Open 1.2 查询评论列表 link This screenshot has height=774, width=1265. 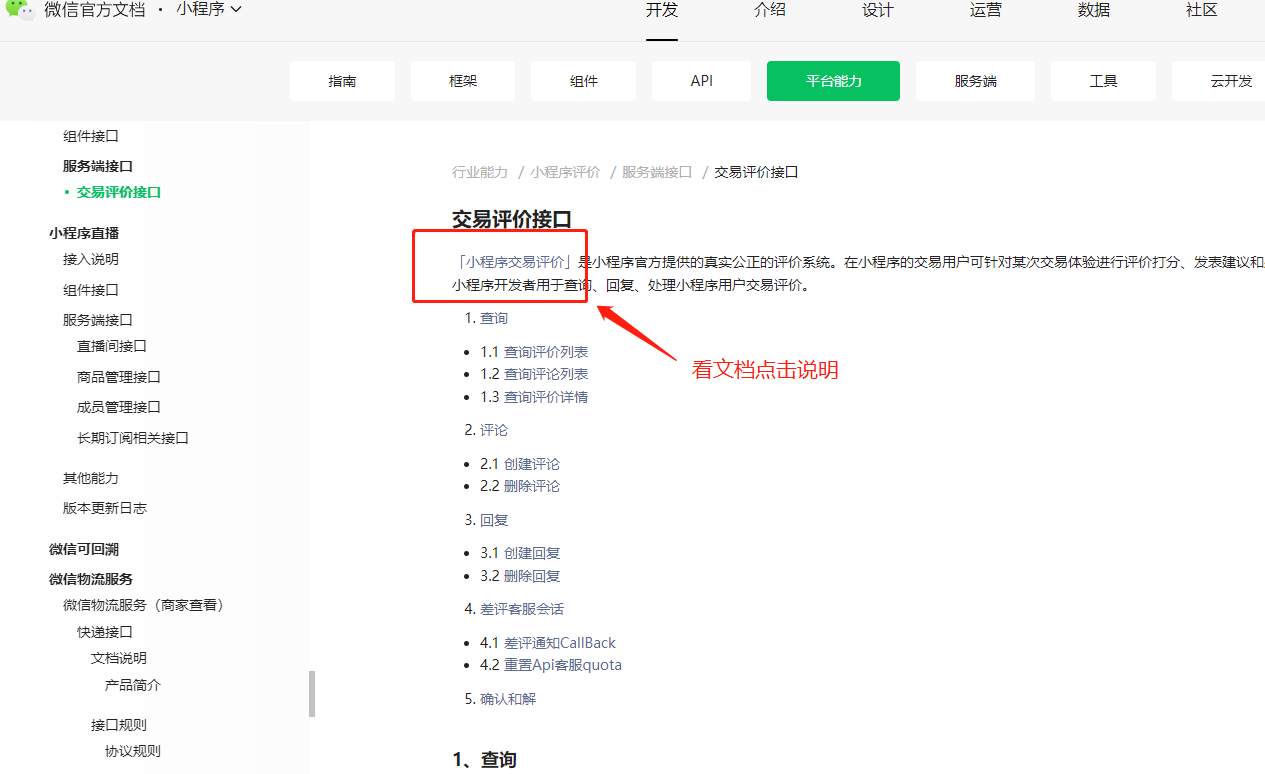(x=546, y=374)
